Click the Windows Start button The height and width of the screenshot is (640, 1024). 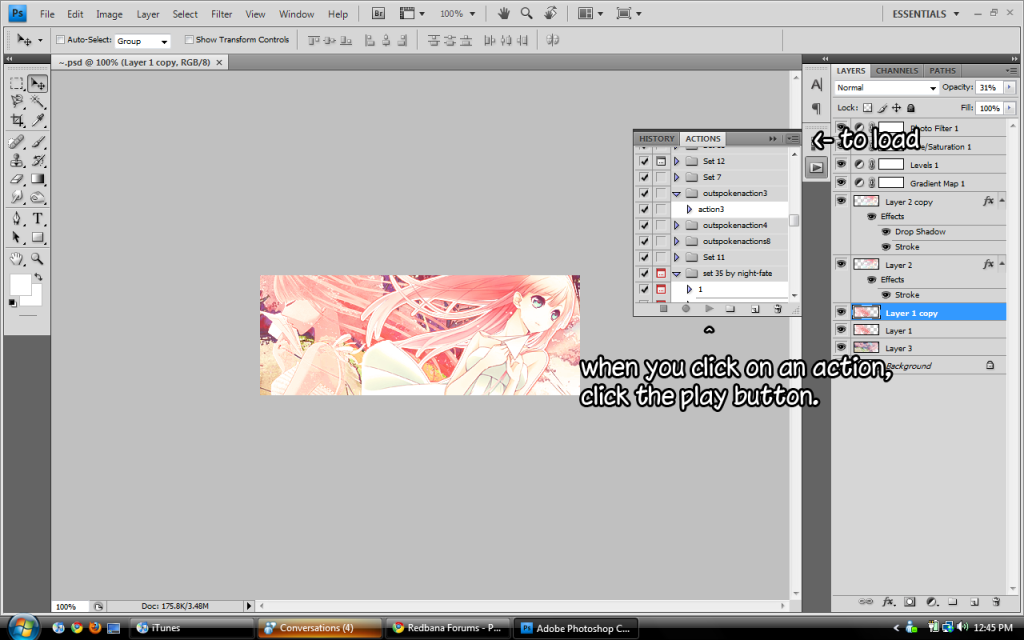[x=24, y=628]
